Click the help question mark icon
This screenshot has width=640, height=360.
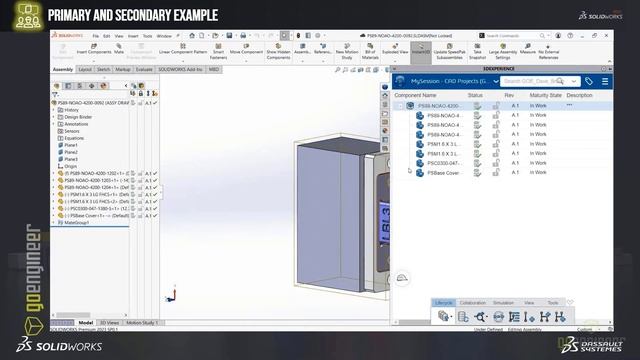[x=570, y=36]
